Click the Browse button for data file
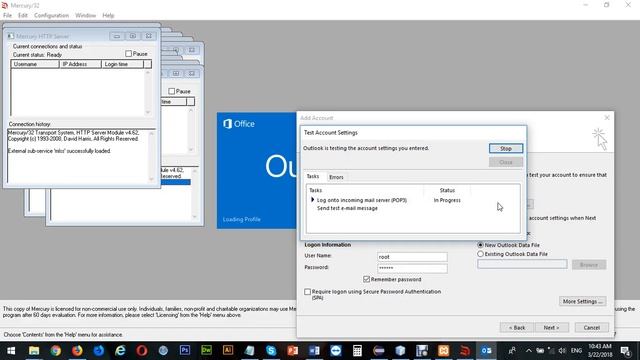The image size is (640, 360). coord(589,265)
